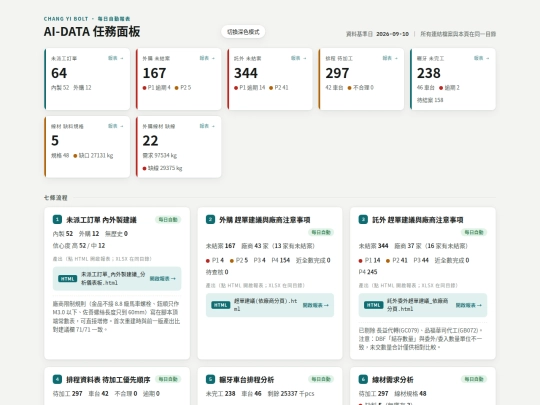Click orange 缺口 27131 kg dot
The image size is (540, 405).
click(75, 156)
